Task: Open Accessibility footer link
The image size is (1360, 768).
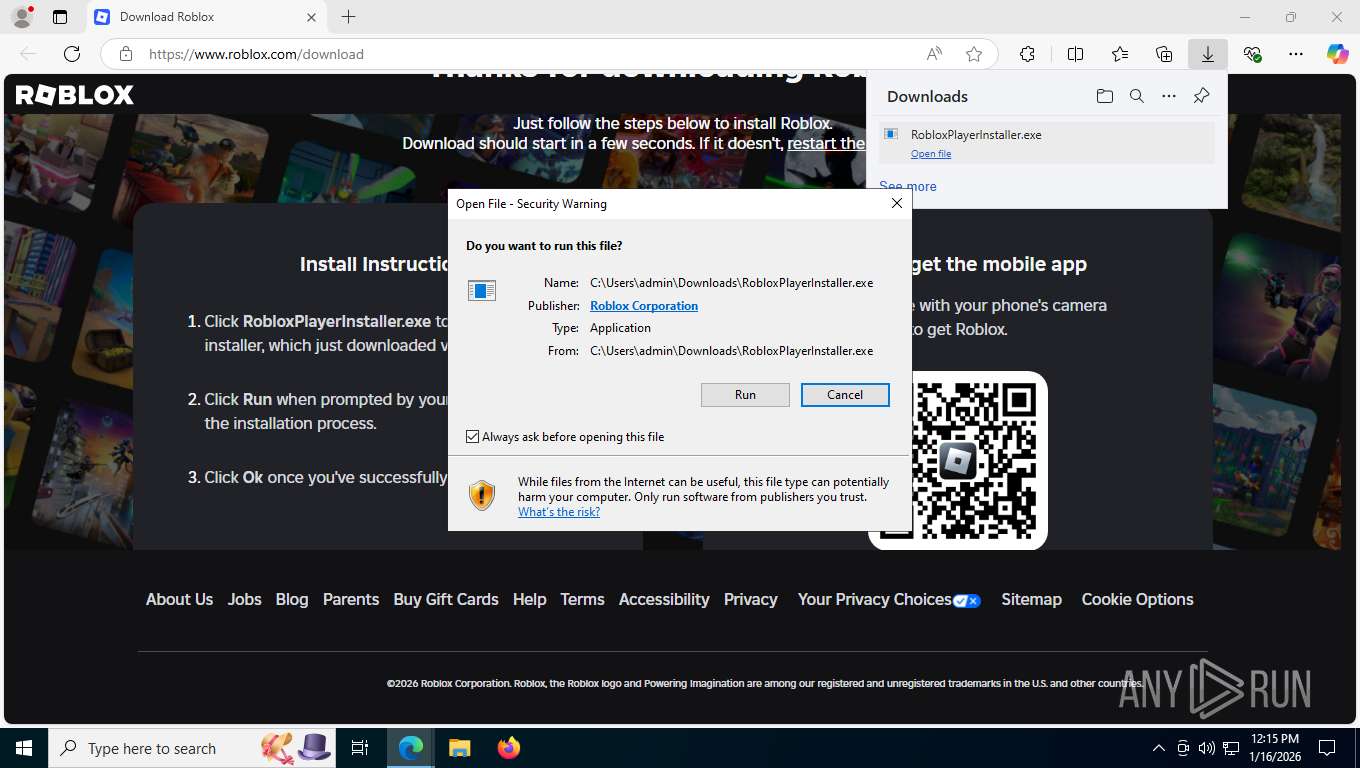Action: point(664,599)
